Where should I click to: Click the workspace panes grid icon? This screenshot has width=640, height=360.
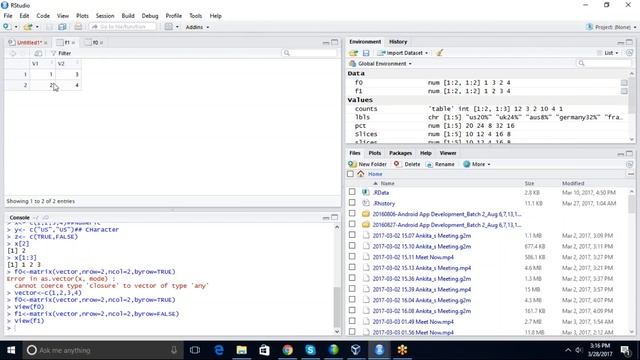[x=169, y=27]
